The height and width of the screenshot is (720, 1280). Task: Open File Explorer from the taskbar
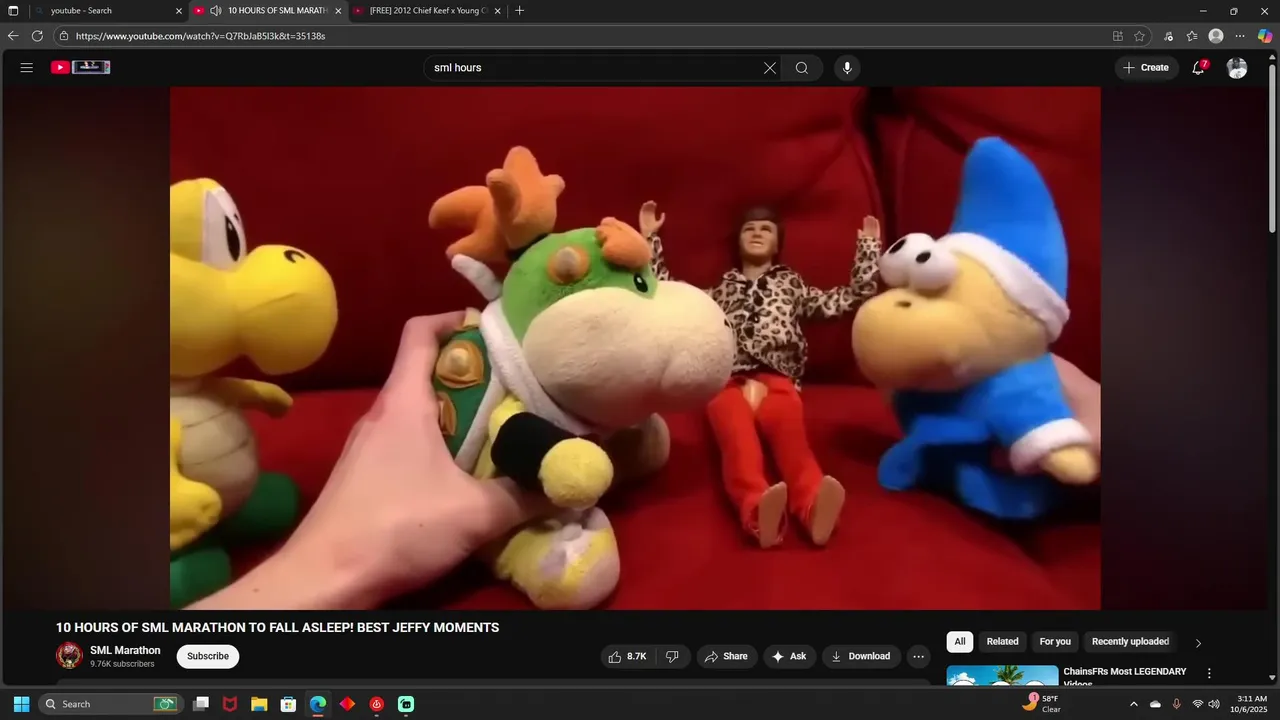tap(259, 704)
